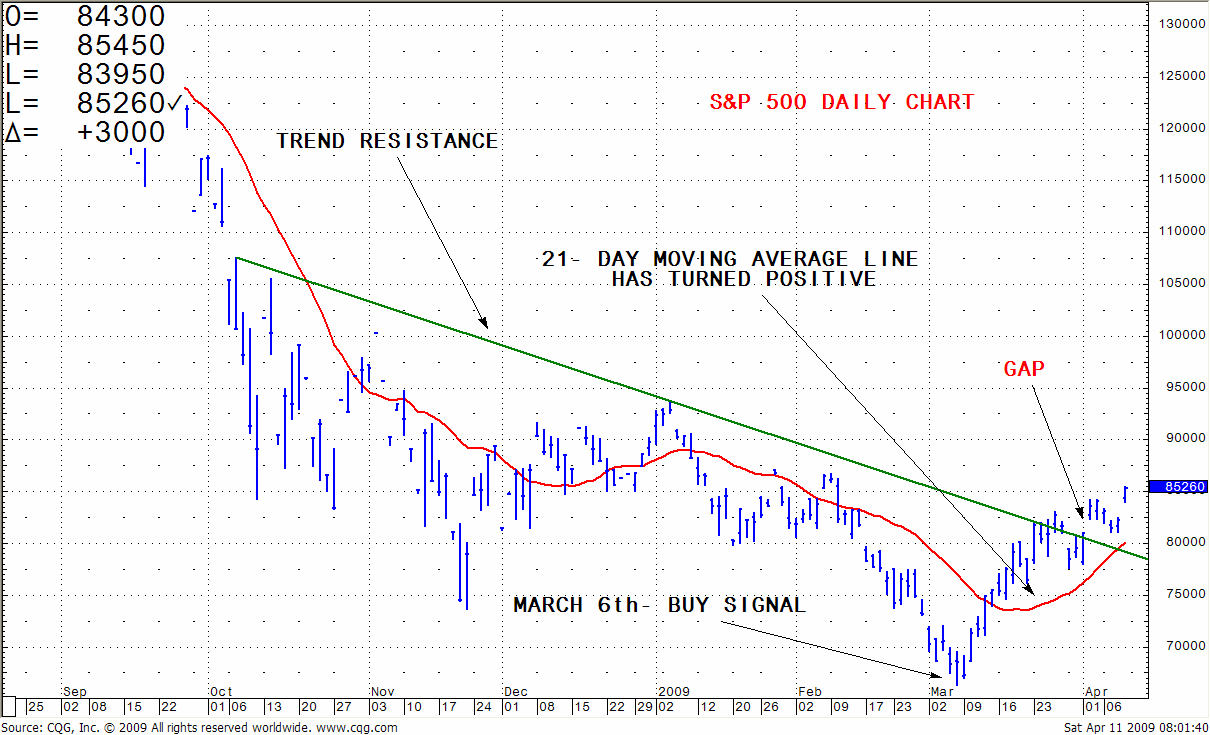
Task: Click the MARCH 6th- BUY SIGNAL annotation
Action: pyautogui.click(x=659, y=605)
